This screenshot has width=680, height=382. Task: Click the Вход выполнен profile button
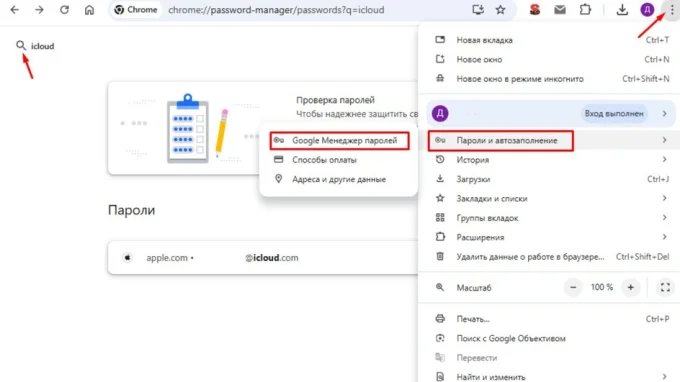click(614, 114)
